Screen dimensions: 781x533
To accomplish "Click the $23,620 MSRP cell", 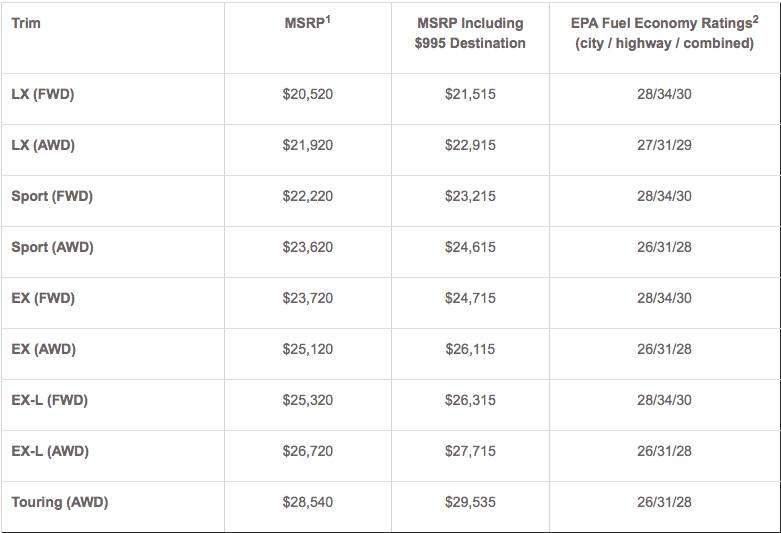I will 307,247.
